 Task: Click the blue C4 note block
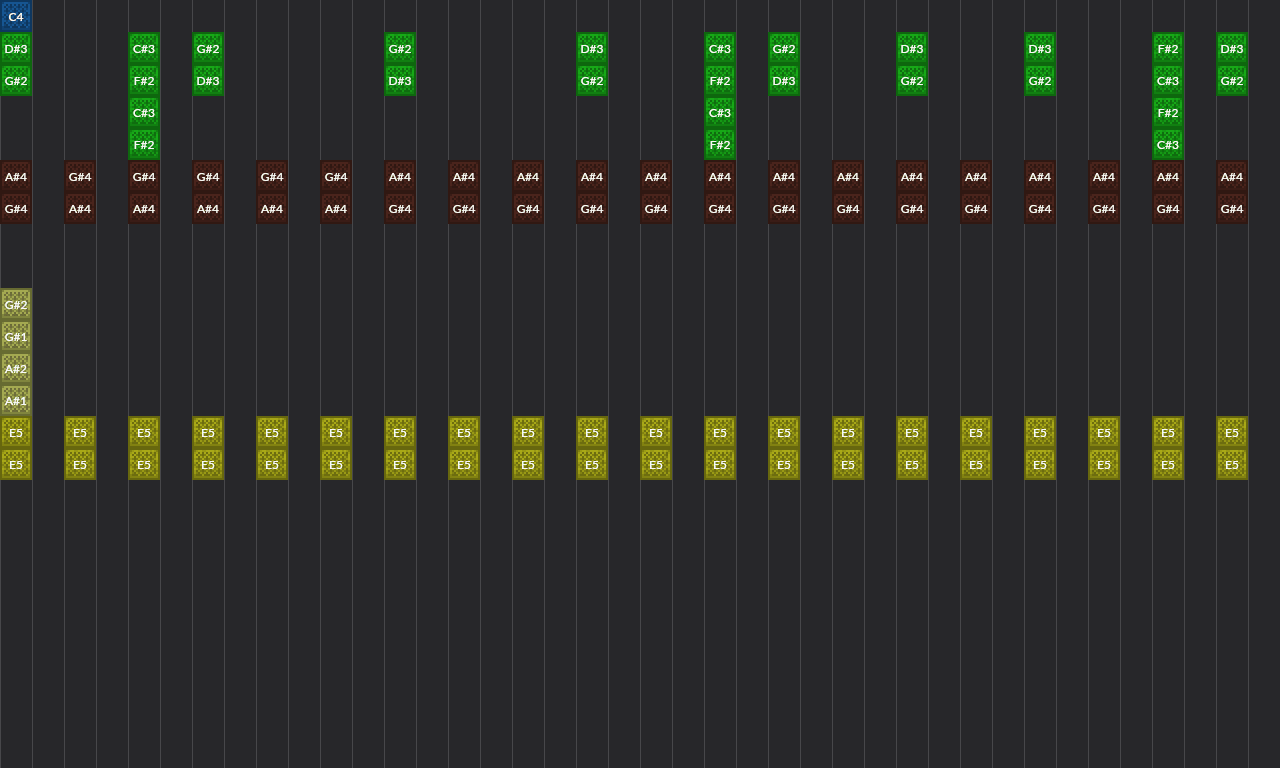point(16,17)
